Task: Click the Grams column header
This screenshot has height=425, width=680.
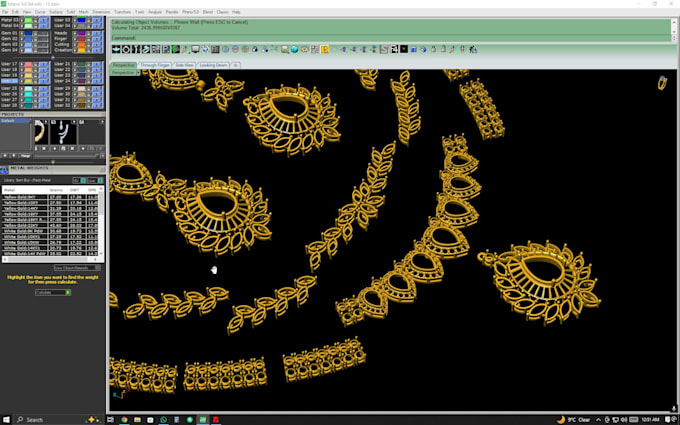Action: [x=56, y=190]
